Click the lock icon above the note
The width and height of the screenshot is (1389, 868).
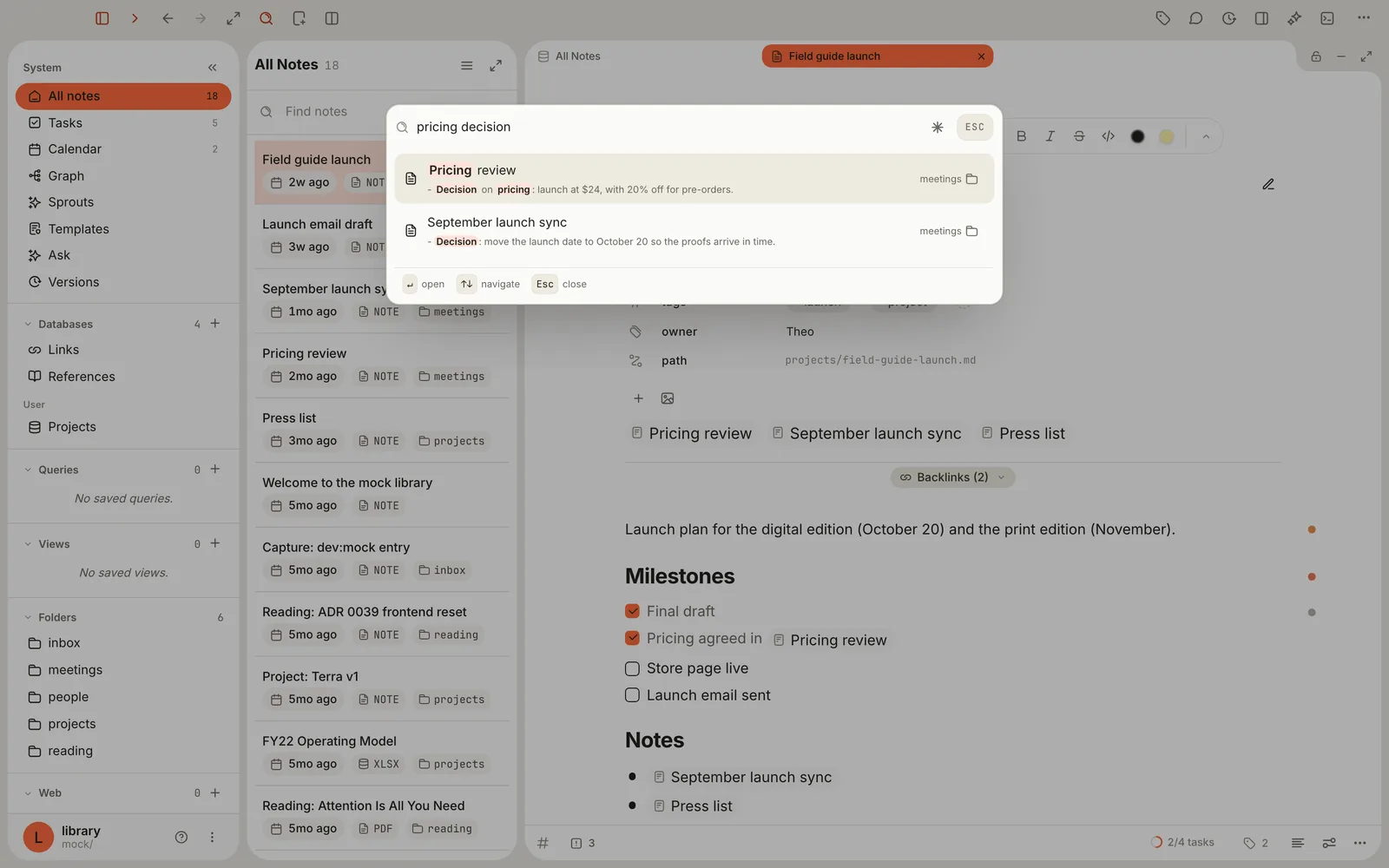[x=1316, y=56]
